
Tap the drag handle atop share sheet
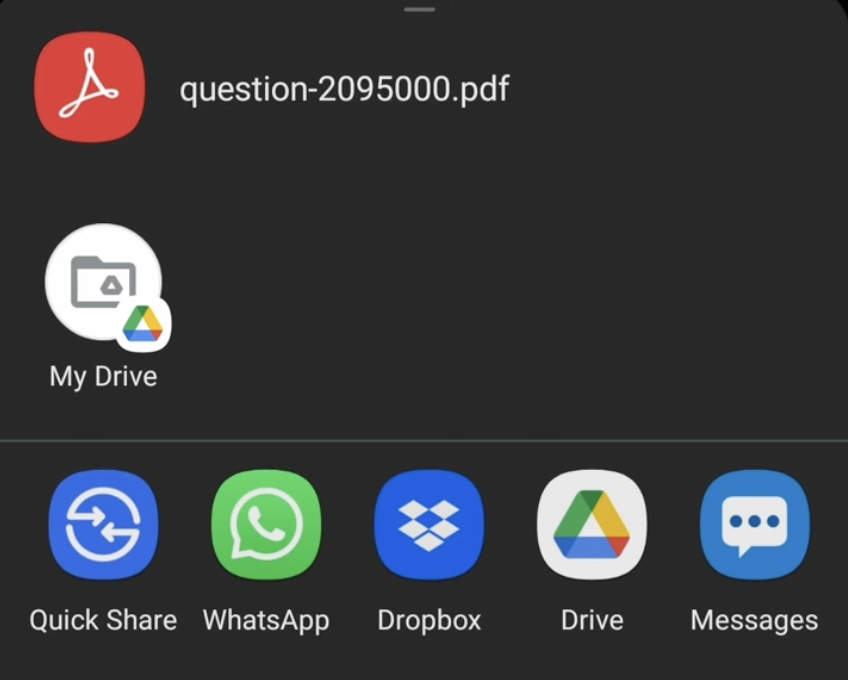click(x=419, y=9)
